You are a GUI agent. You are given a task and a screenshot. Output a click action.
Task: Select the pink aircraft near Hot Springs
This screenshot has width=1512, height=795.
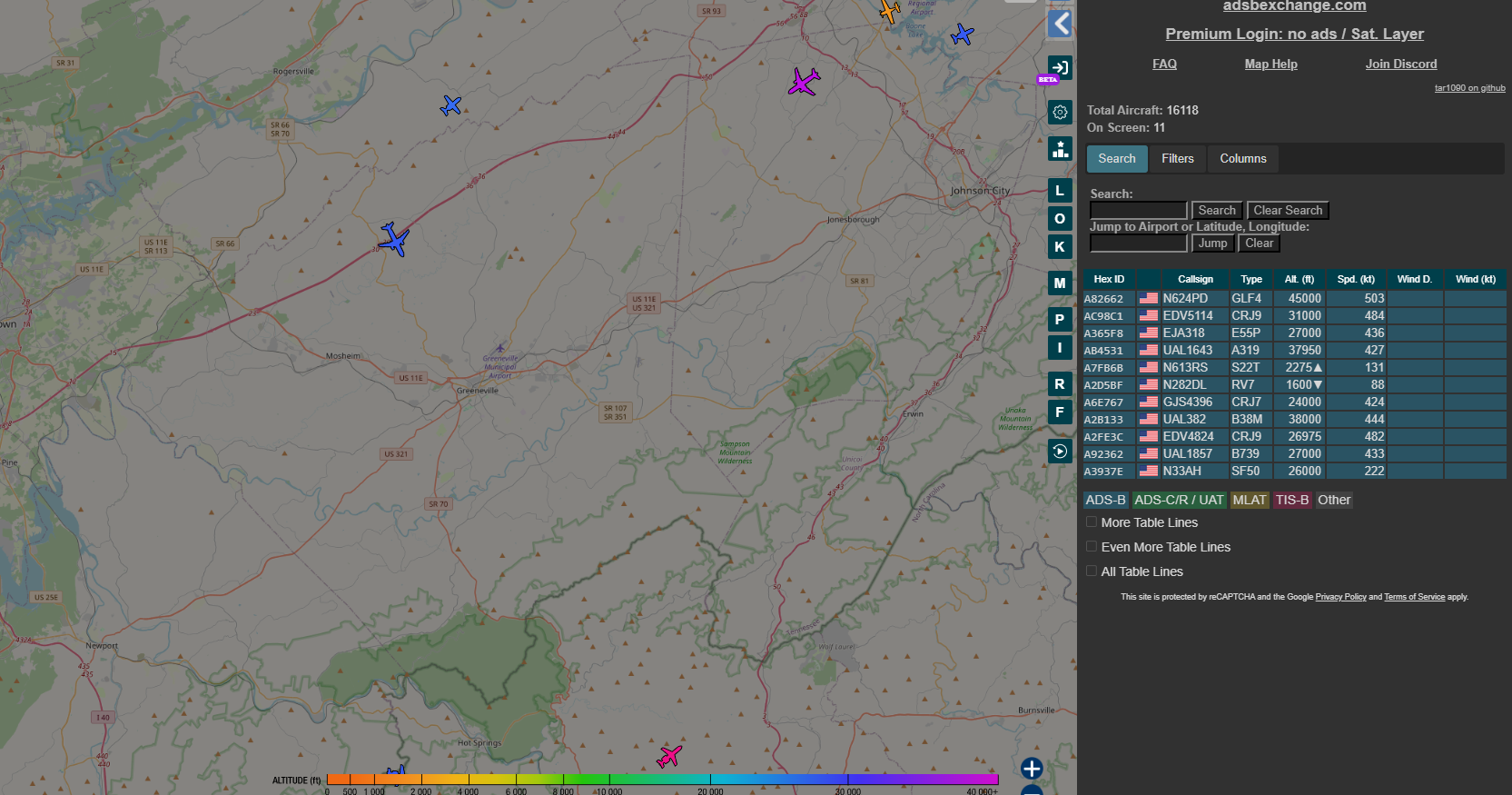(669, 756)
